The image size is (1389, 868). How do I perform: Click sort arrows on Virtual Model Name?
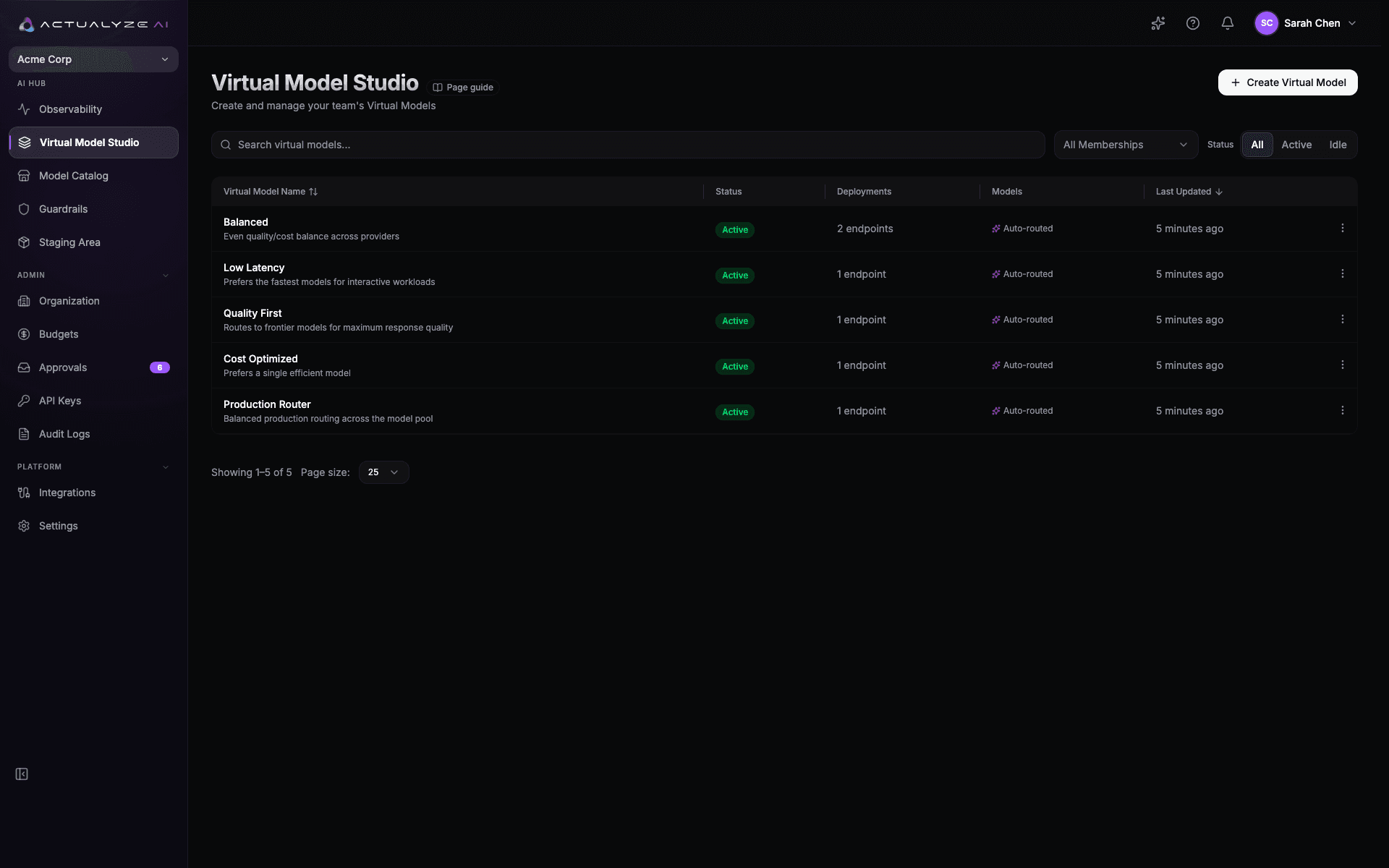[313, 192]
